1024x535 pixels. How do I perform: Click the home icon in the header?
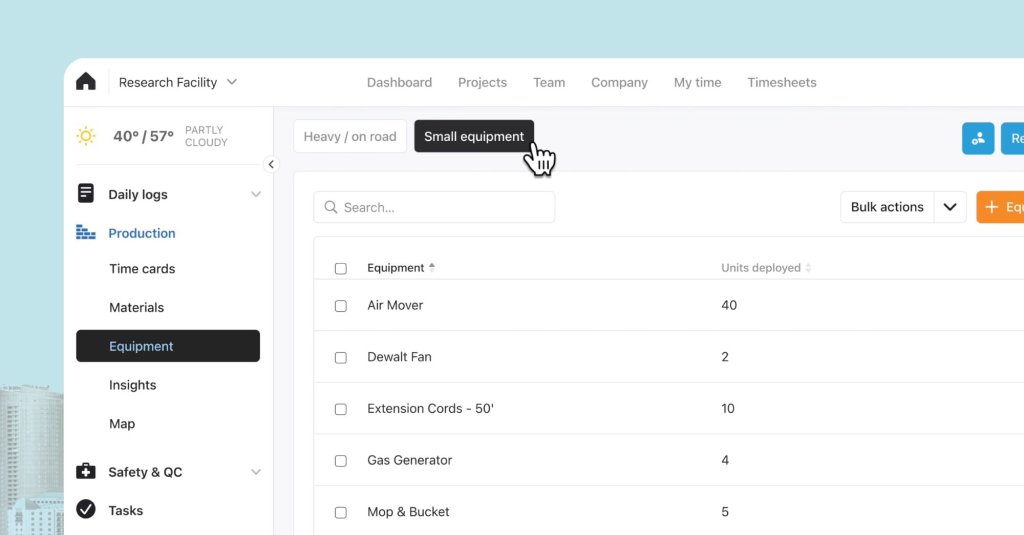pyautogui.click(x=86, y=82)
